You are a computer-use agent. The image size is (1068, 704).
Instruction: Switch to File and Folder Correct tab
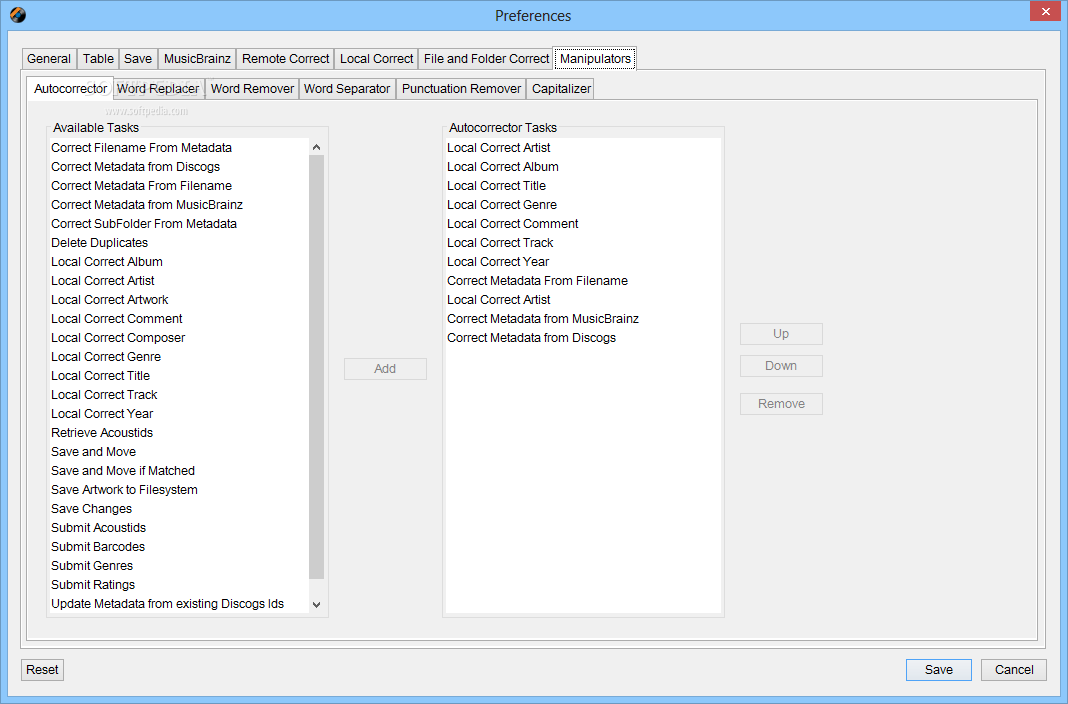(x=486, y=59)
